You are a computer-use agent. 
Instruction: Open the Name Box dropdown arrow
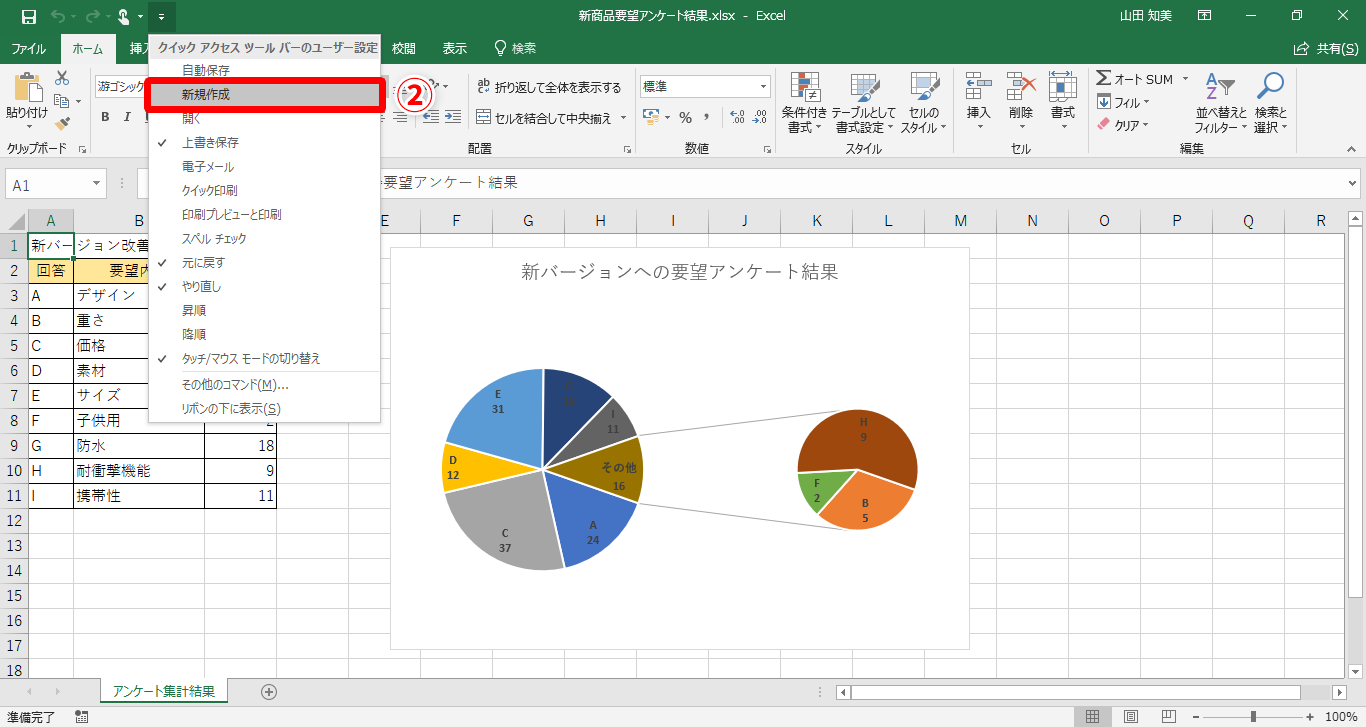tap(97, 185)
